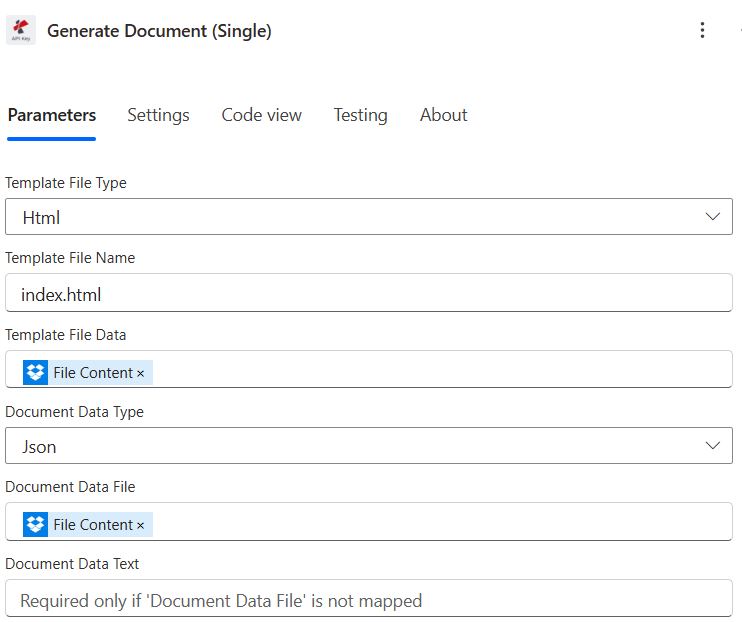Click into the Document Data Text field
742x622 pixels.
click(x=368, y=601)
